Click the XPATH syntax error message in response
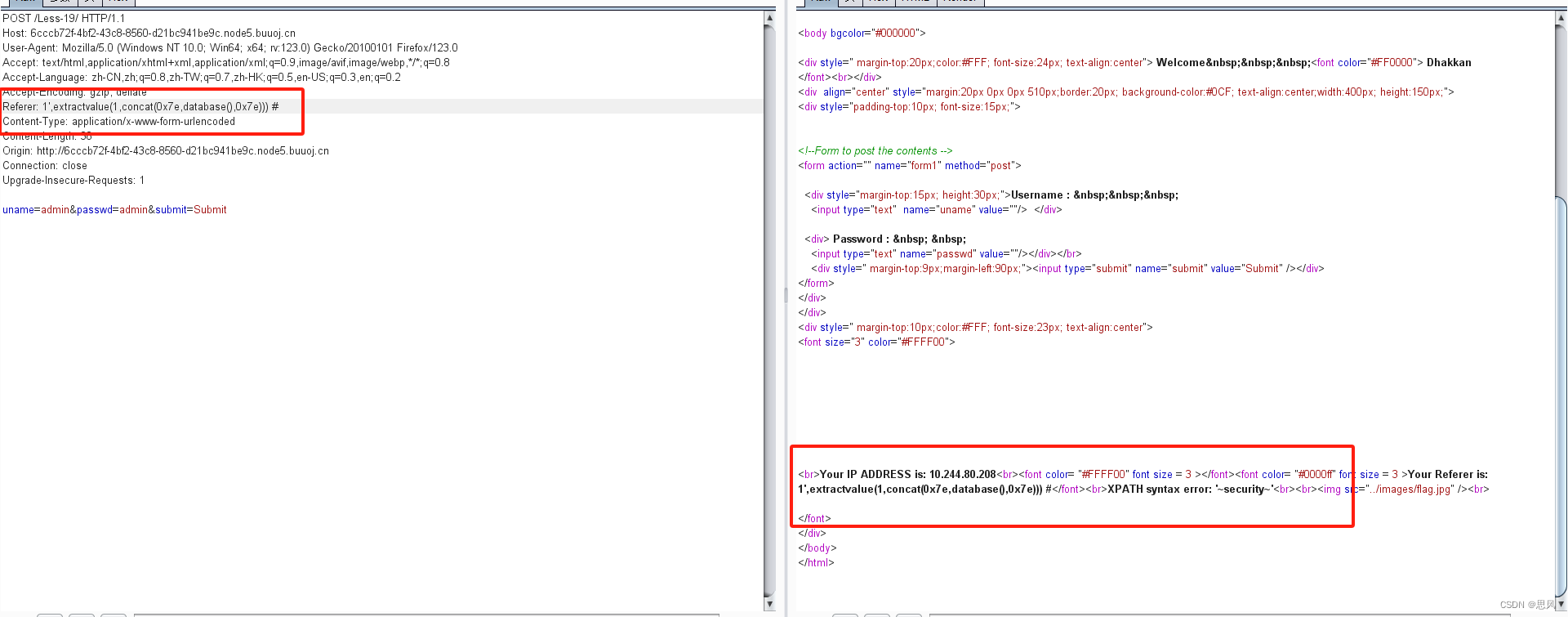 pos(1190,489)
